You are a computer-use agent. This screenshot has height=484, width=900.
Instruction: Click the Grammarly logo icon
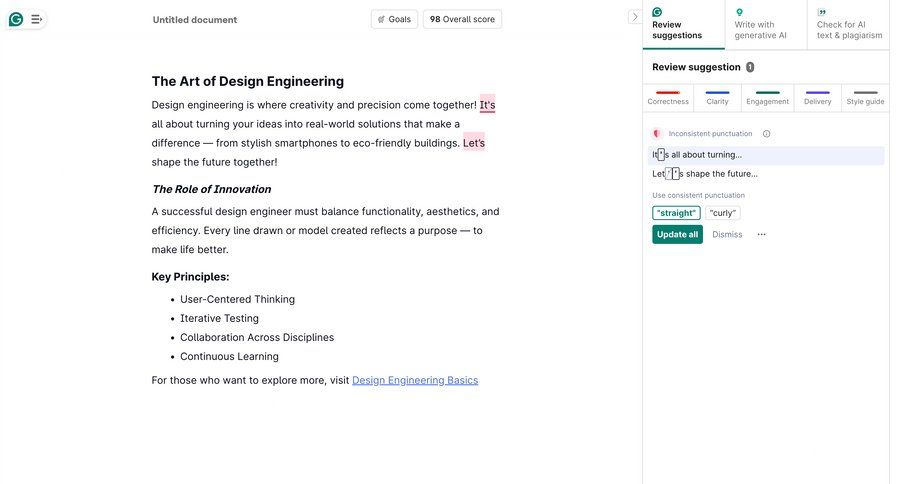click(x=16, y=20)
